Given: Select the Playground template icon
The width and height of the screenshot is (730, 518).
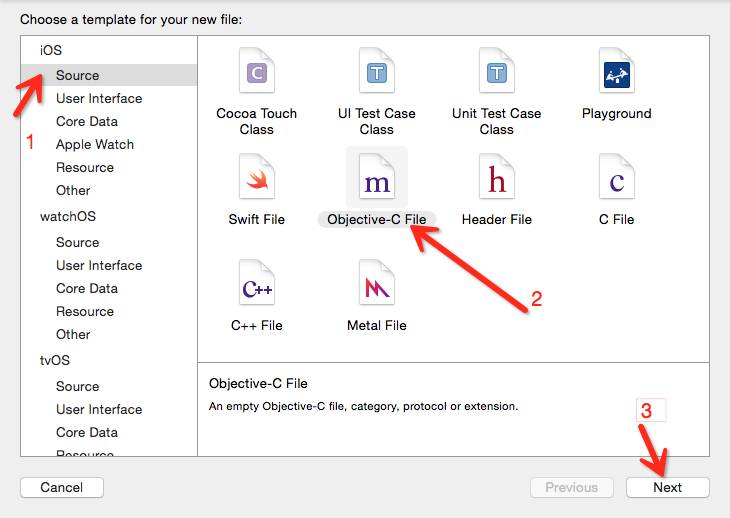Looking at the screenshot, I should (616, 71).
